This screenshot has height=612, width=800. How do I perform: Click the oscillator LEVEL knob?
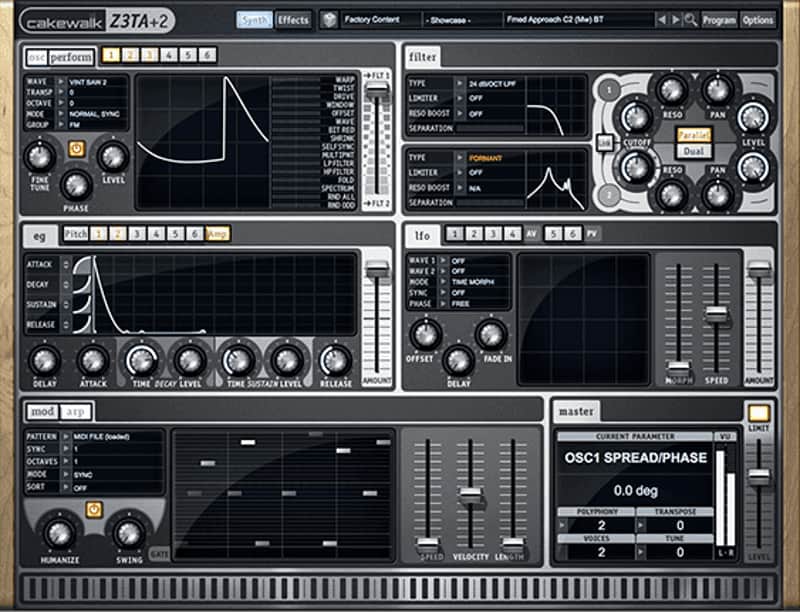113,156
